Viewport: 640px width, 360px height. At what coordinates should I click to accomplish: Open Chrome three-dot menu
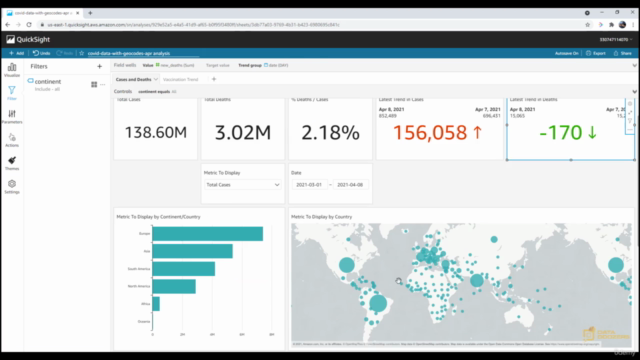click(633, 24)
